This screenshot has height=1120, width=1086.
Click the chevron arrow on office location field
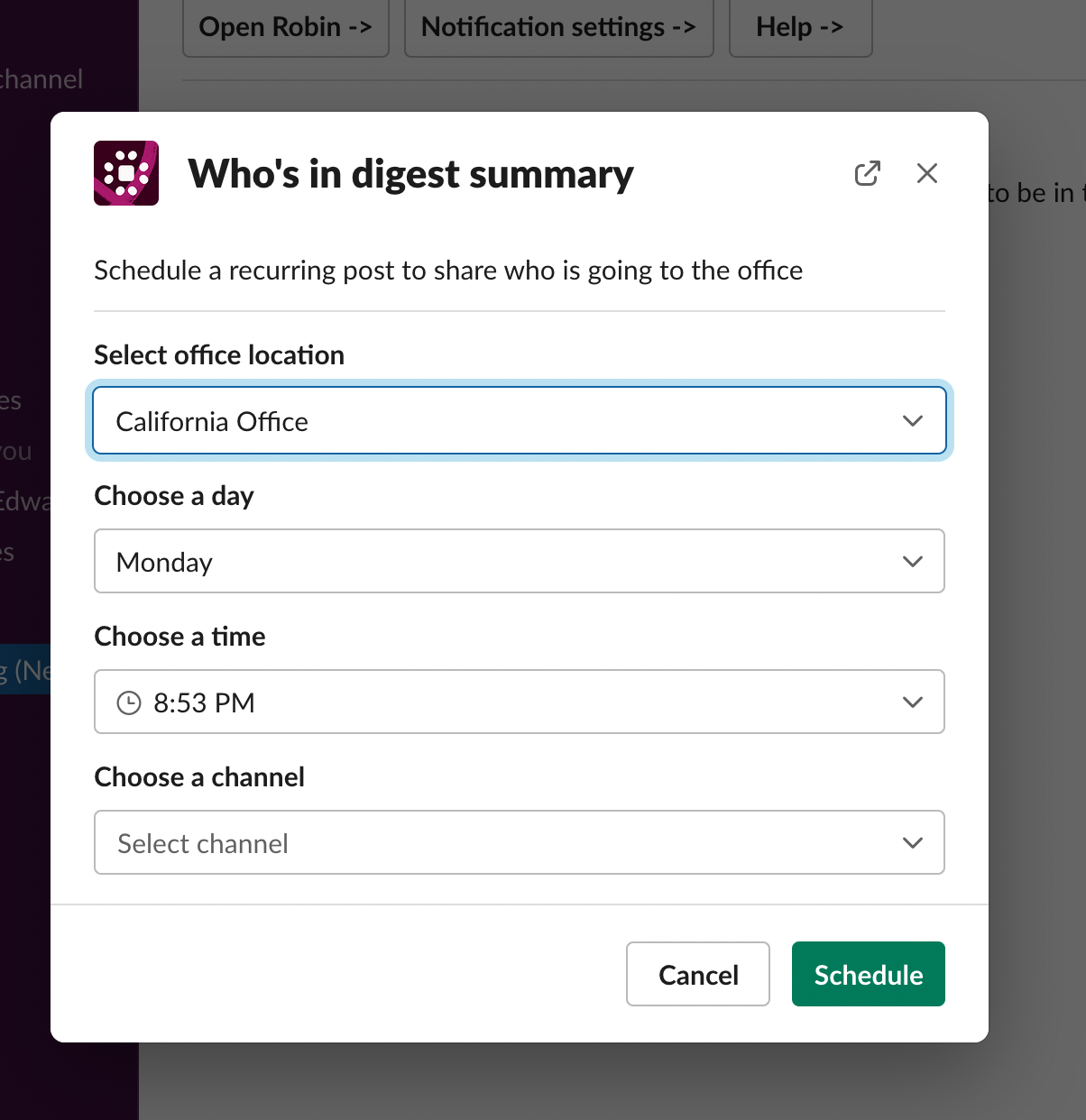913,421
